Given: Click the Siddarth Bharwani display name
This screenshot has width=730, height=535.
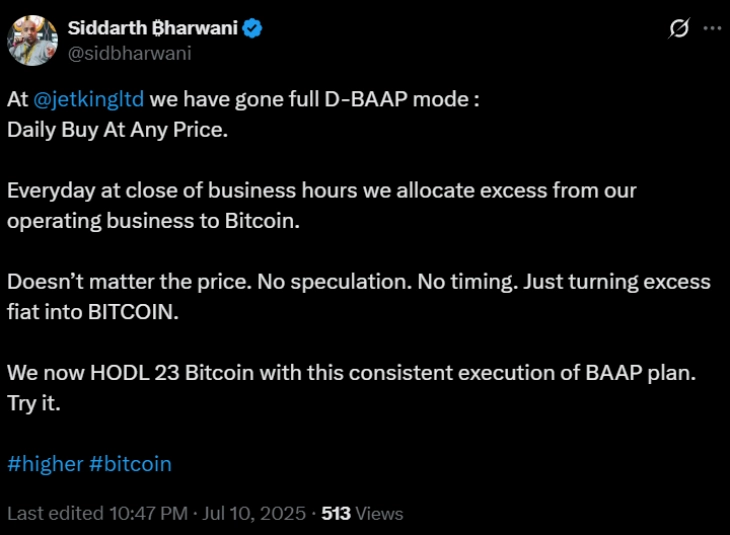Looking at the screenshot, I should coord(152,29).
